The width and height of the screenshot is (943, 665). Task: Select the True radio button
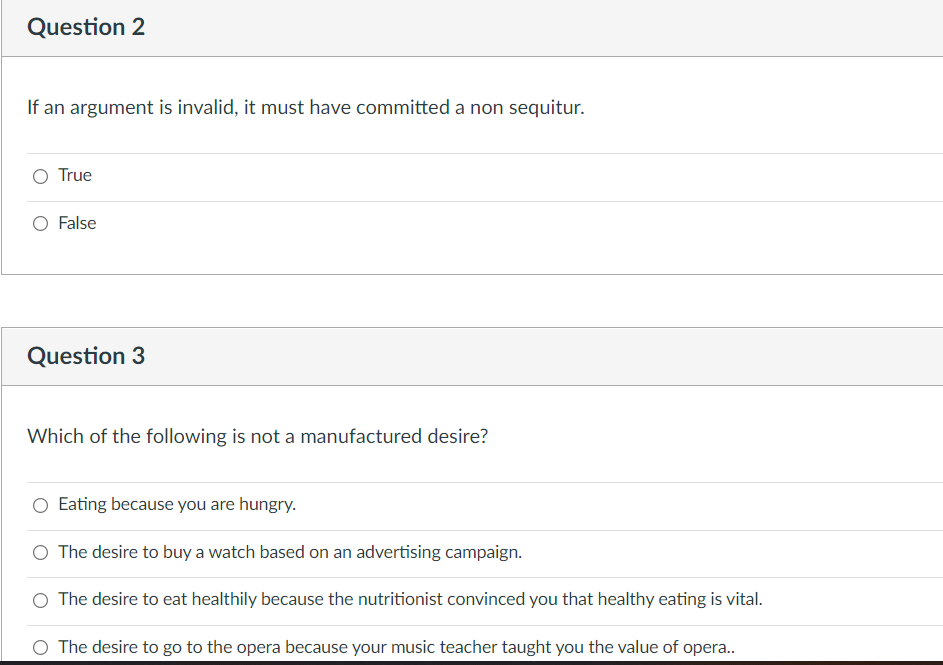click(x=40, y=177)
